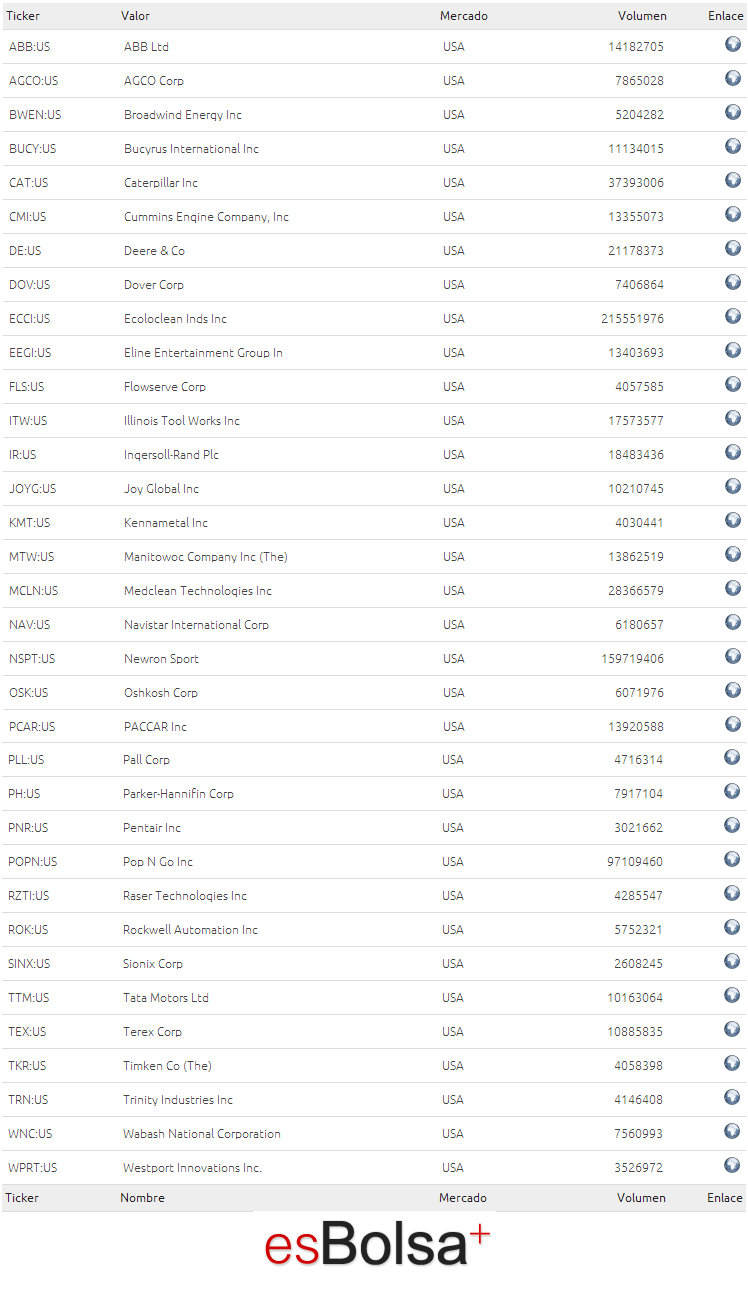Click the globe icon in PACCAR Inc row
Viewport: 748px width, 1295px height.
pyautogui.click(x=733, y=724)
